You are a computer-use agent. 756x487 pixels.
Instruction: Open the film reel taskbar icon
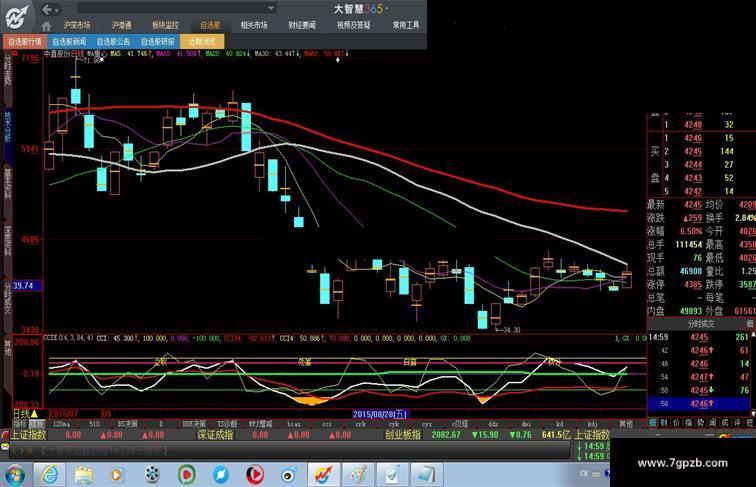point(152,475)
